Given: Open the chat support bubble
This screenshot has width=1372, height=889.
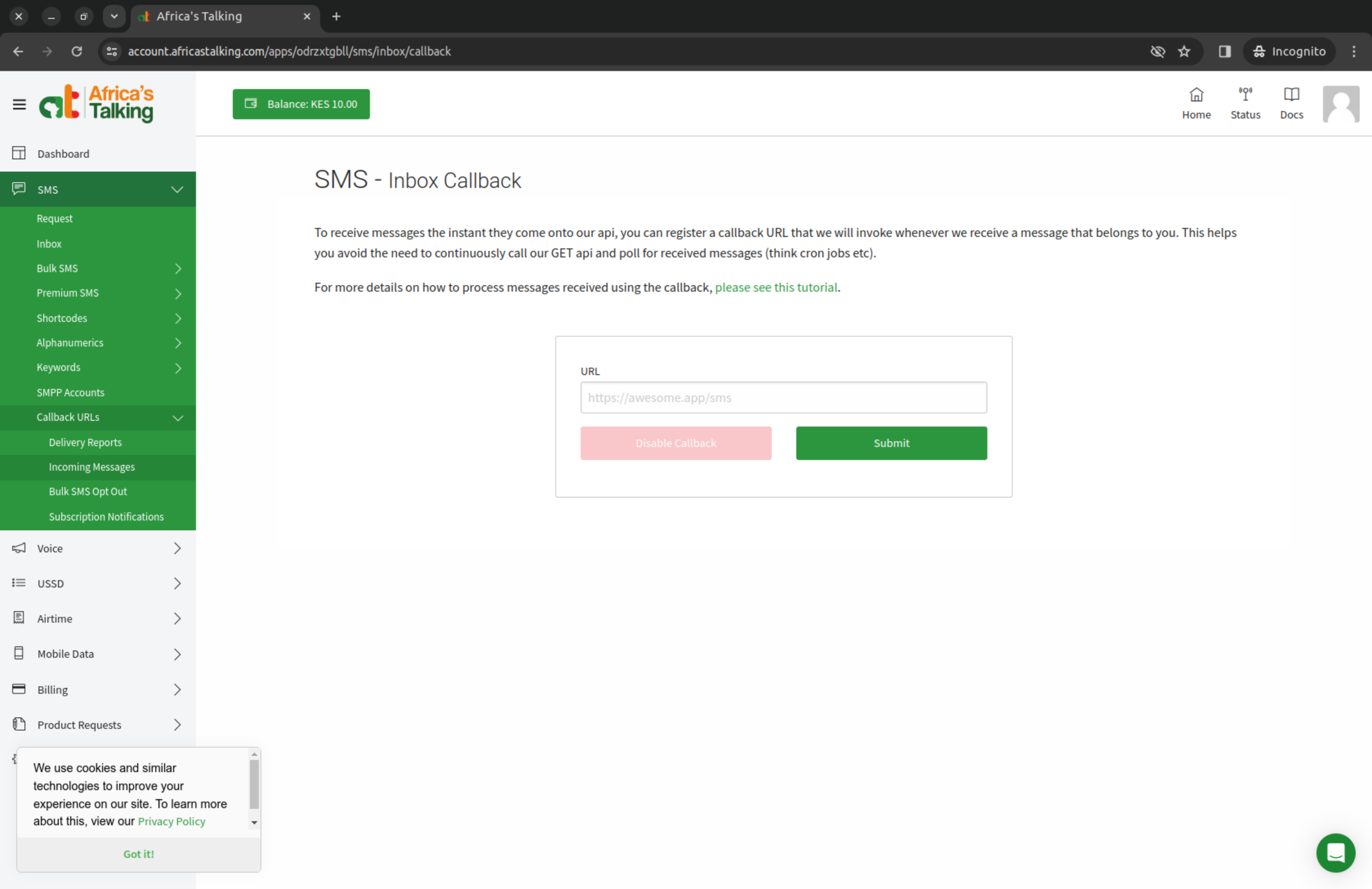Looking at the screenshot, I should tap(1335, 853).
